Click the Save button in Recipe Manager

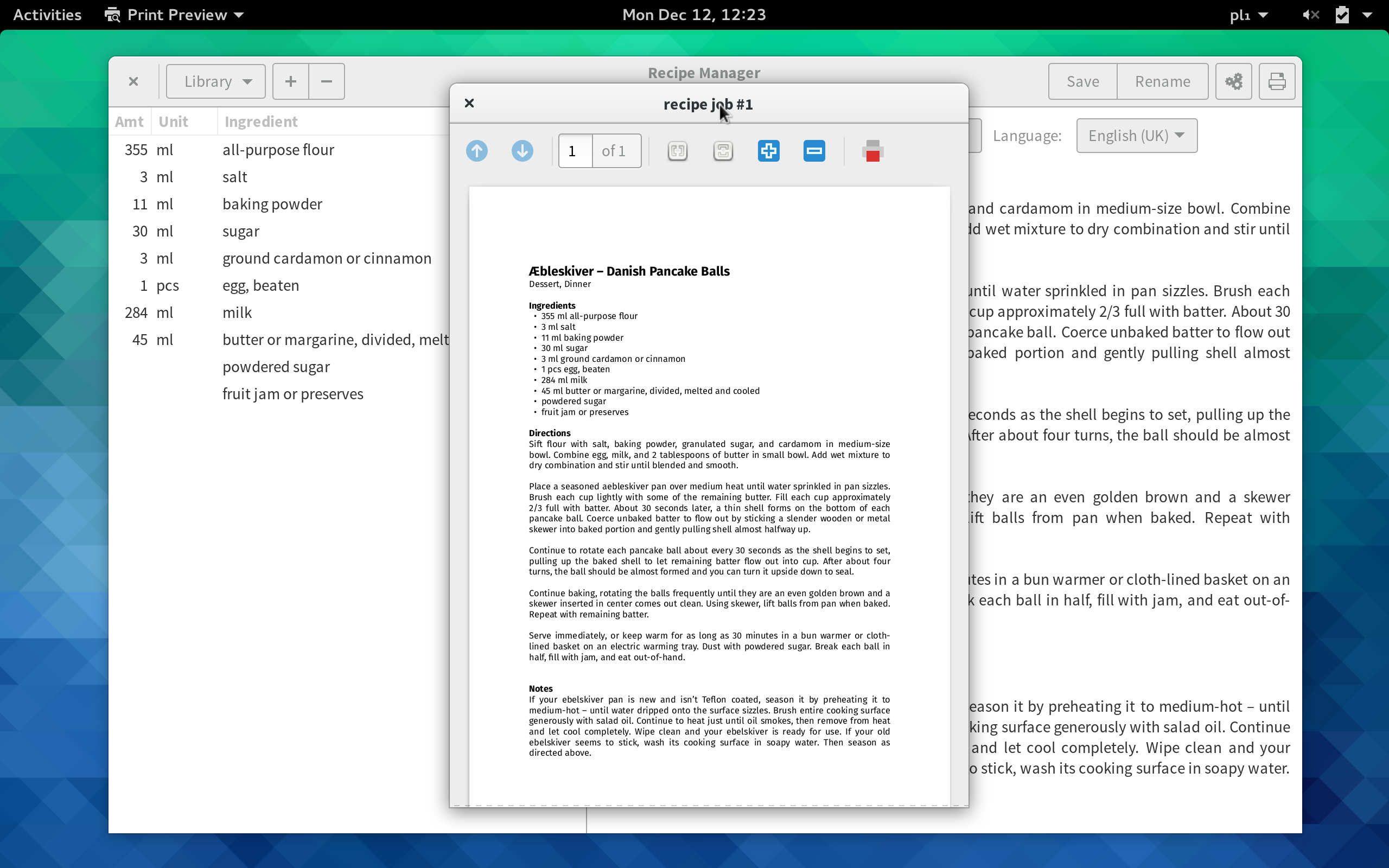pos(1083,81)
